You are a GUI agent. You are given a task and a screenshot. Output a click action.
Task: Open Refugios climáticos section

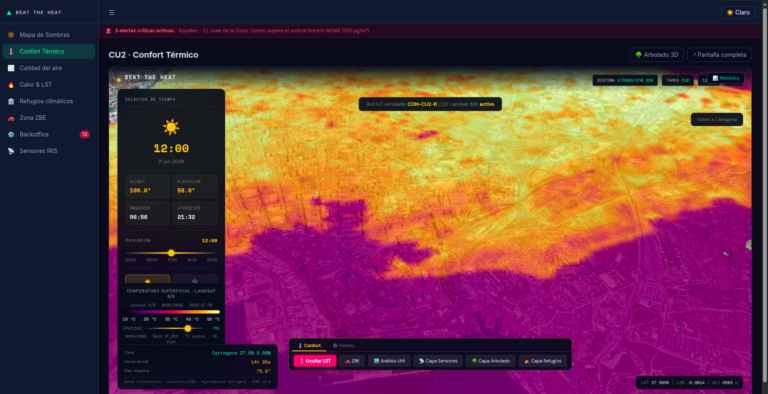tap(49, 101)
